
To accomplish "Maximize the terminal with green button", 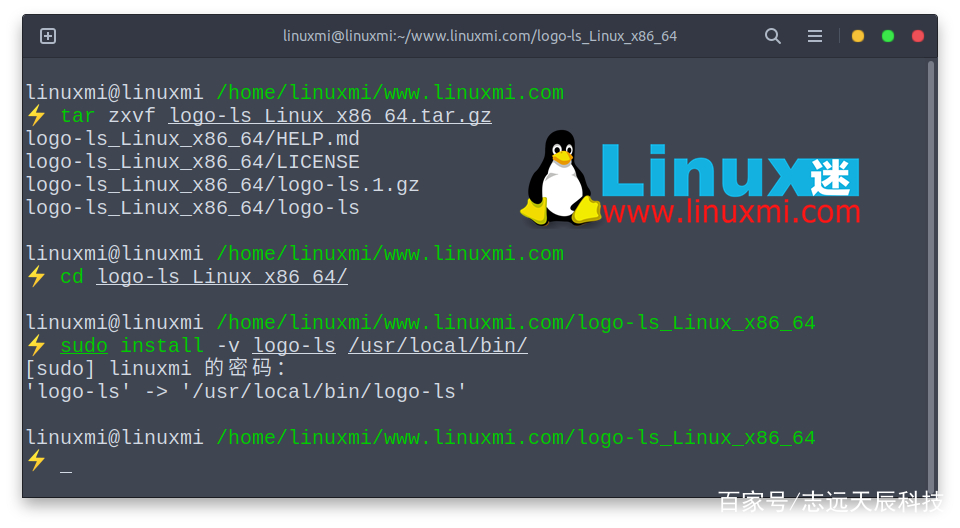I will click(x=888, y=36).
